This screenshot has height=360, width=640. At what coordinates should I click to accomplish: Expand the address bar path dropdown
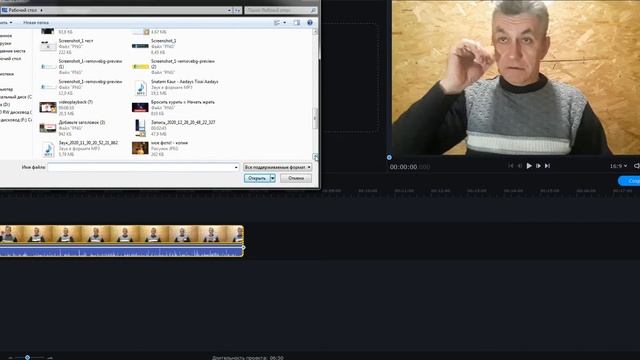point(229,10)
